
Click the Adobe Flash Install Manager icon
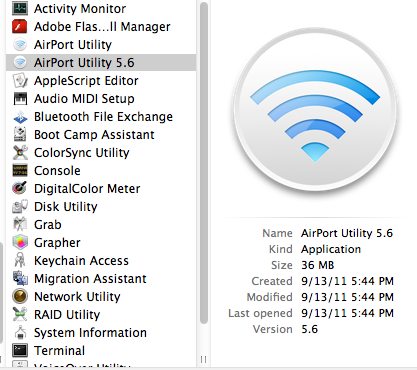click(x=20, y=27)
